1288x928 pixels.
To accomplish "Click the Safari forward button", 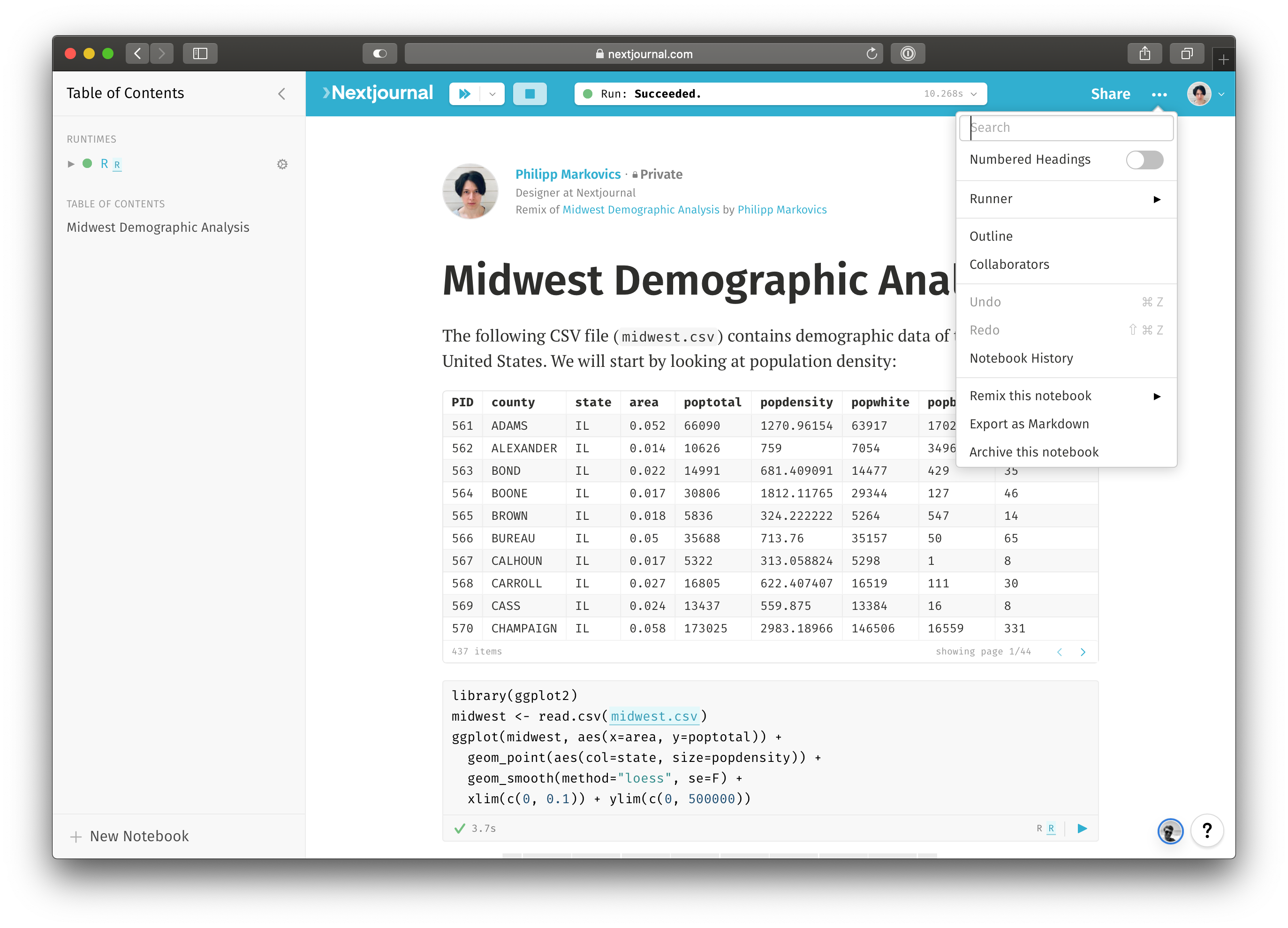I will tap(162, 53).
